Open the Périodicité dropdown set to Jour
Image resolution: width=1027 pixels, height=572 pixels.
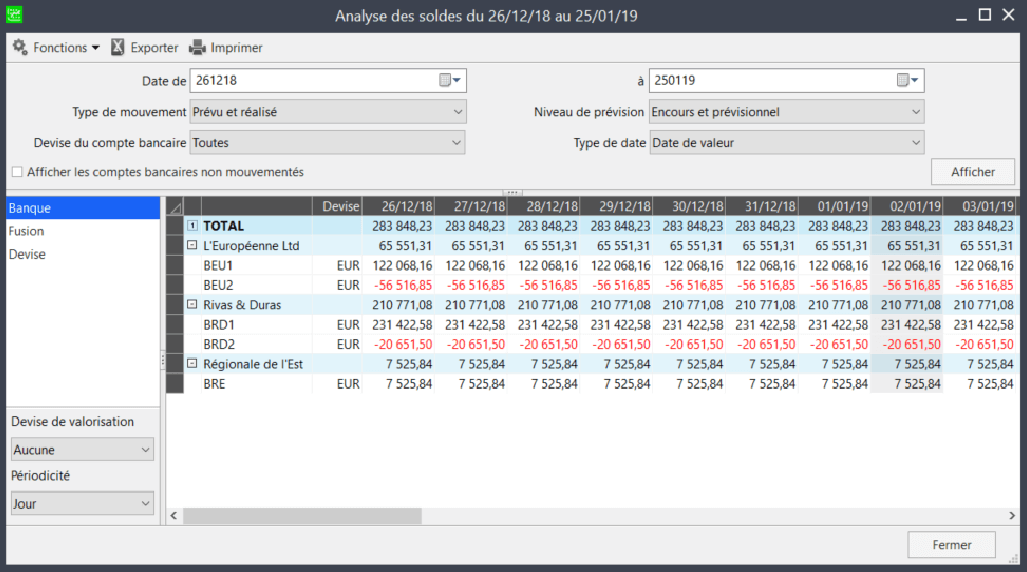[82, 504]
